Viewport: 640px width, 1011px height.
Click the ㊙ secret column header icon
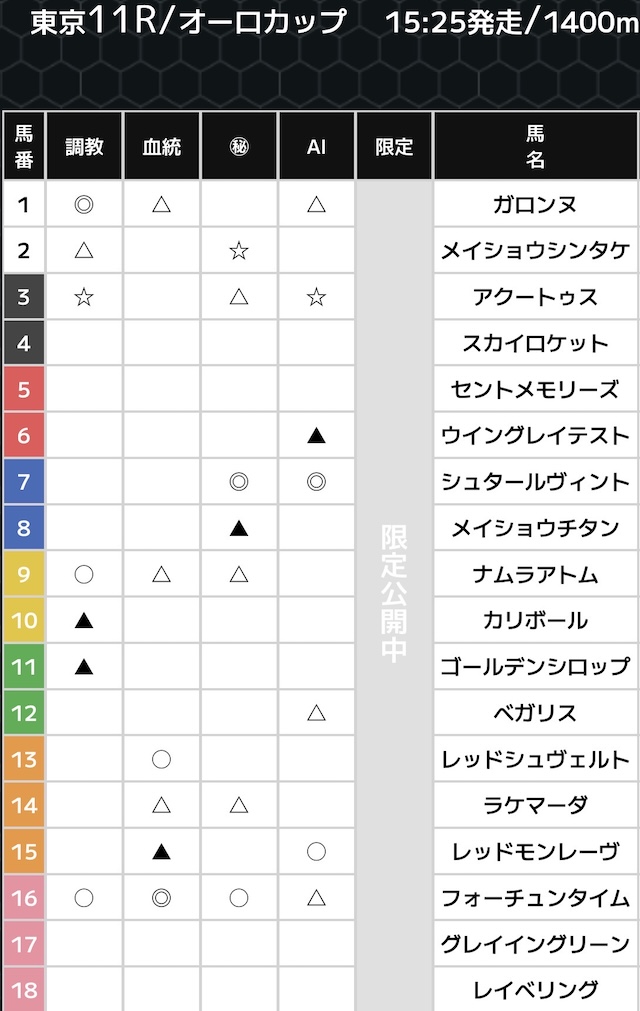click(239, 147)
